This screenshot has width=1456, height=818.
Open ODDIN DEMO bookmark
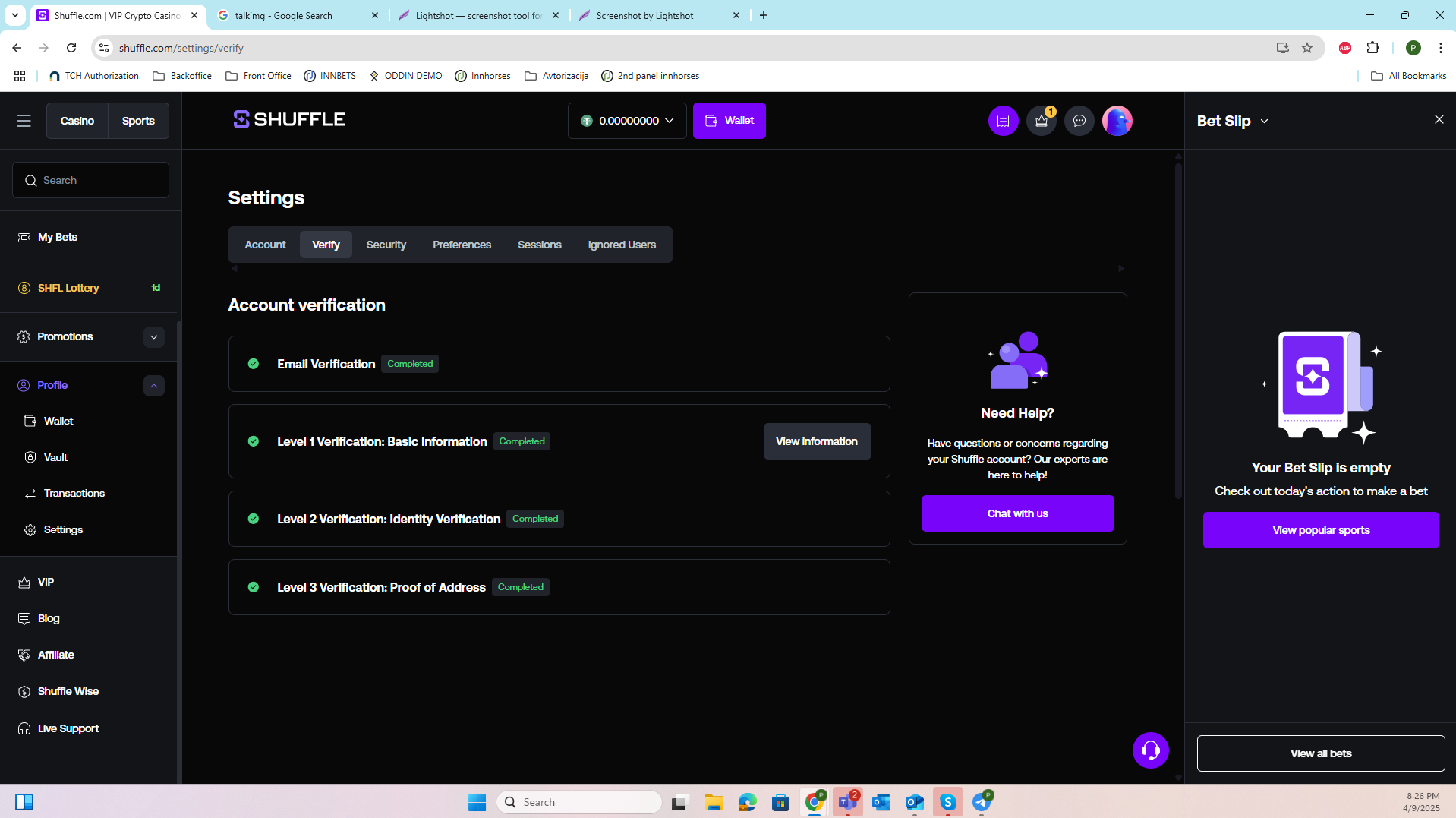click(405, 76)
